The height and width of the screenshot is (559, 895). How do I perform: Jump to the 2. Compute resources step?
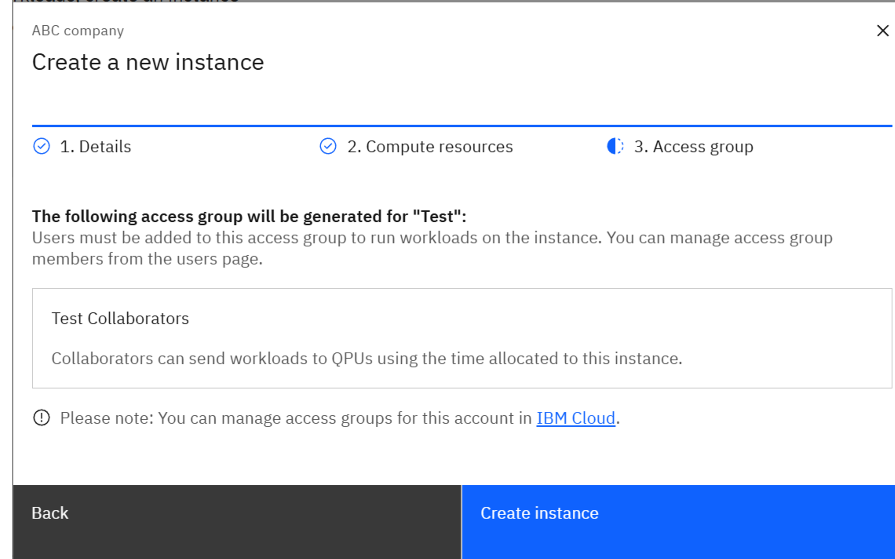click(x=430, y=147)
